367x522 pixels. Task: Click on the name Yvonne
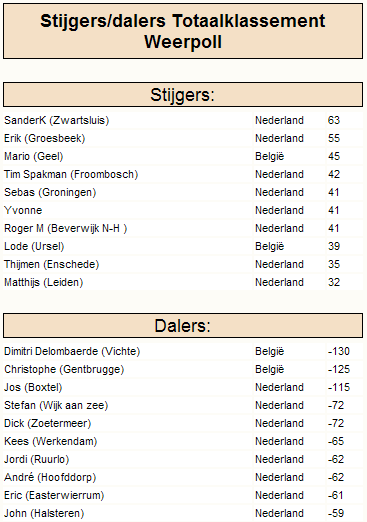click(23, 210)
